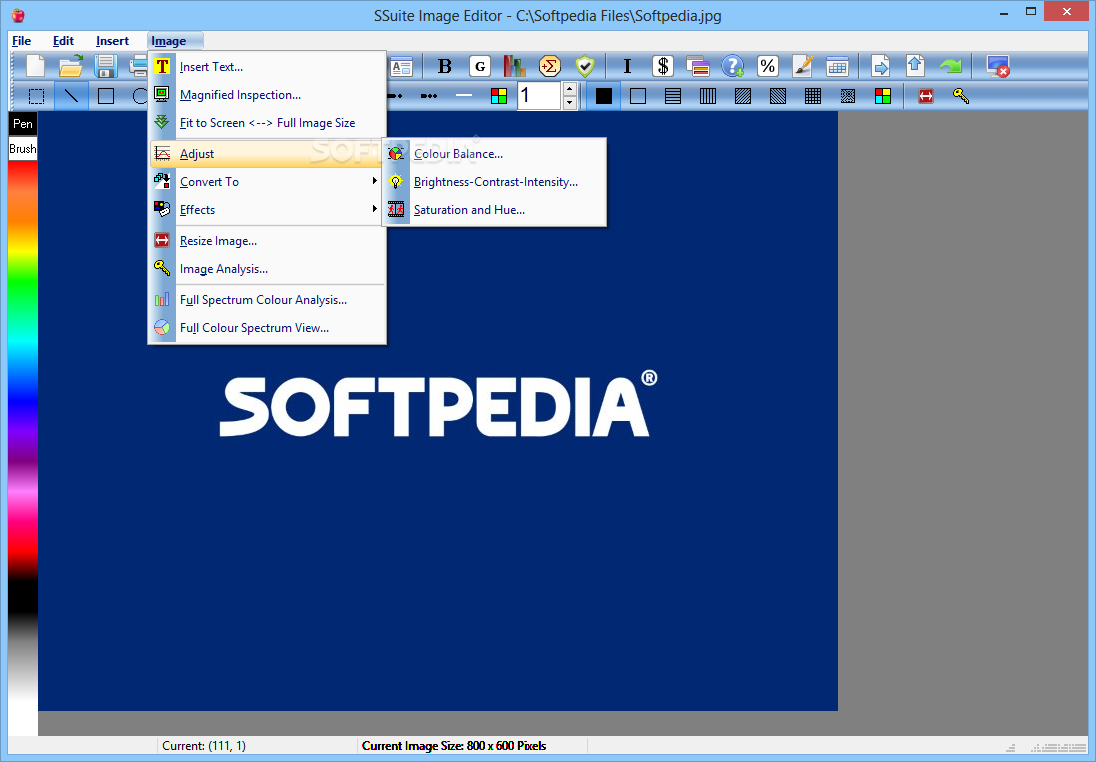Toggle the diagonal line drawing tool
Viewport: 1096px width, 762px height.
point(71,96)
